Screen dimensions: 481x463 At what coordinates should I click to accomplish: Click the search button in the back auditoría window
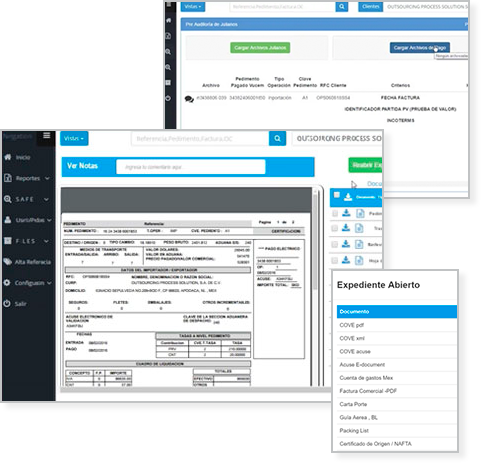[x=342, y=6]
